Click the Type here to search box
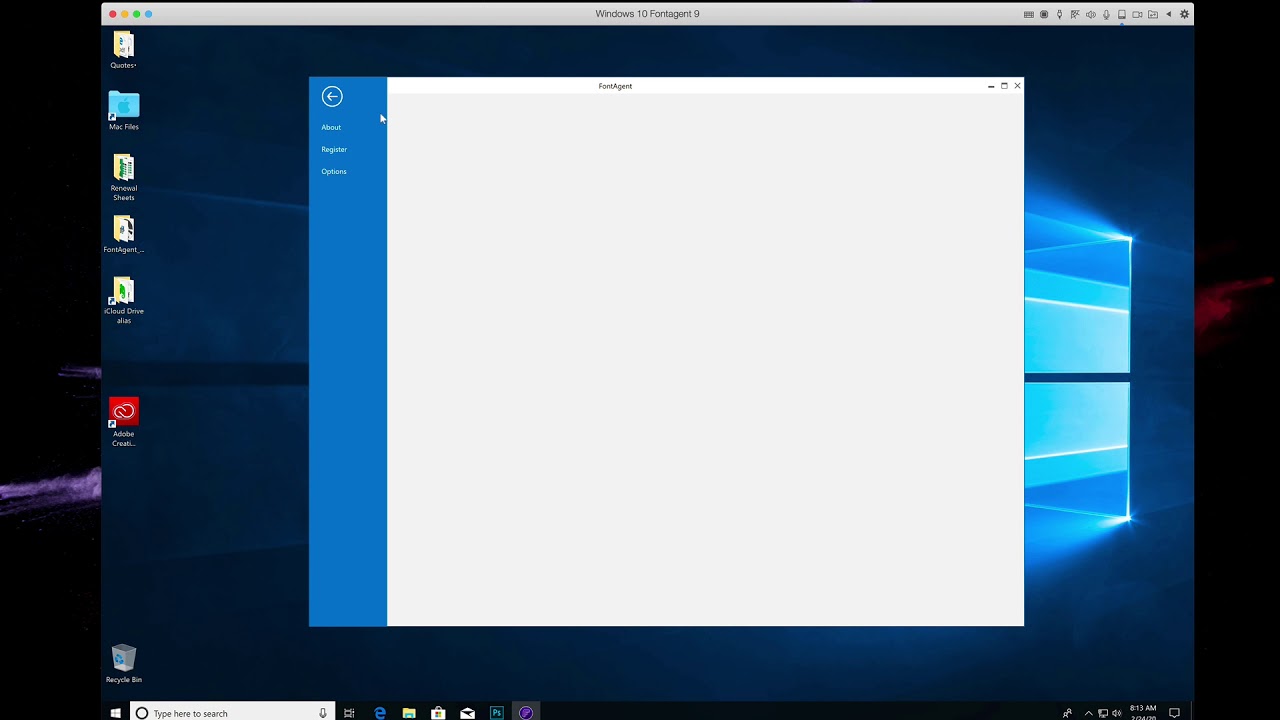 pos(234,713)
